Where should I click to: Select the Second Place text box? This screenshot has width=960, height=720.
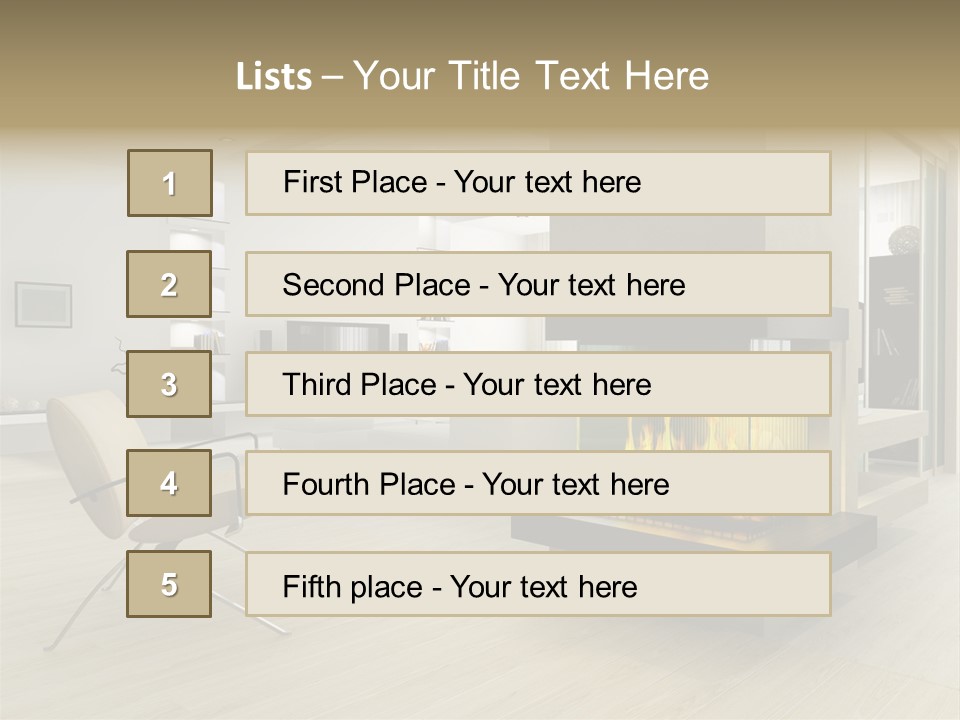pyautogui.click(x=538, y=284)
